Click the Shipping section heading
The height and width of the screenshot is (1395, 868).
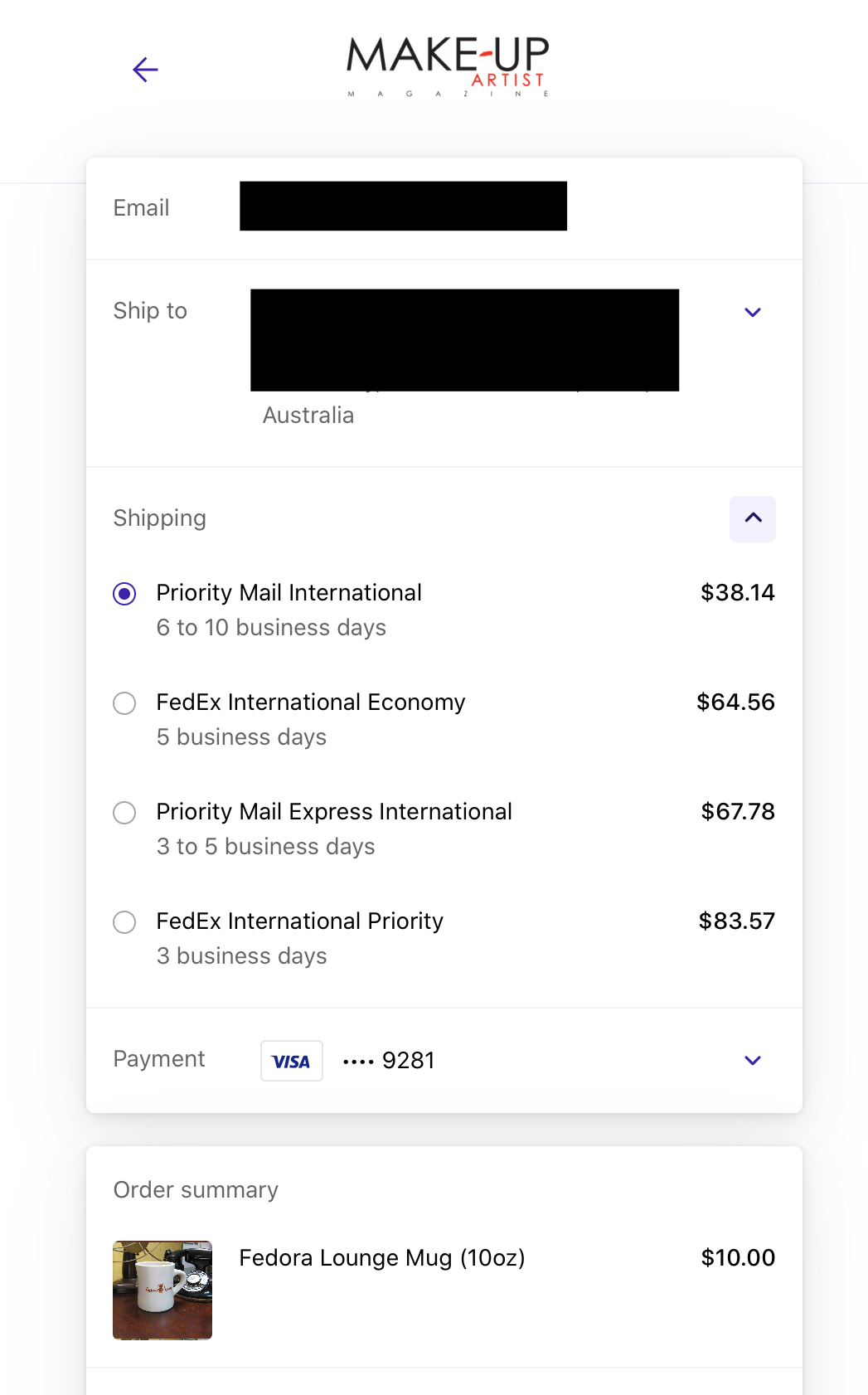point(160,518)
